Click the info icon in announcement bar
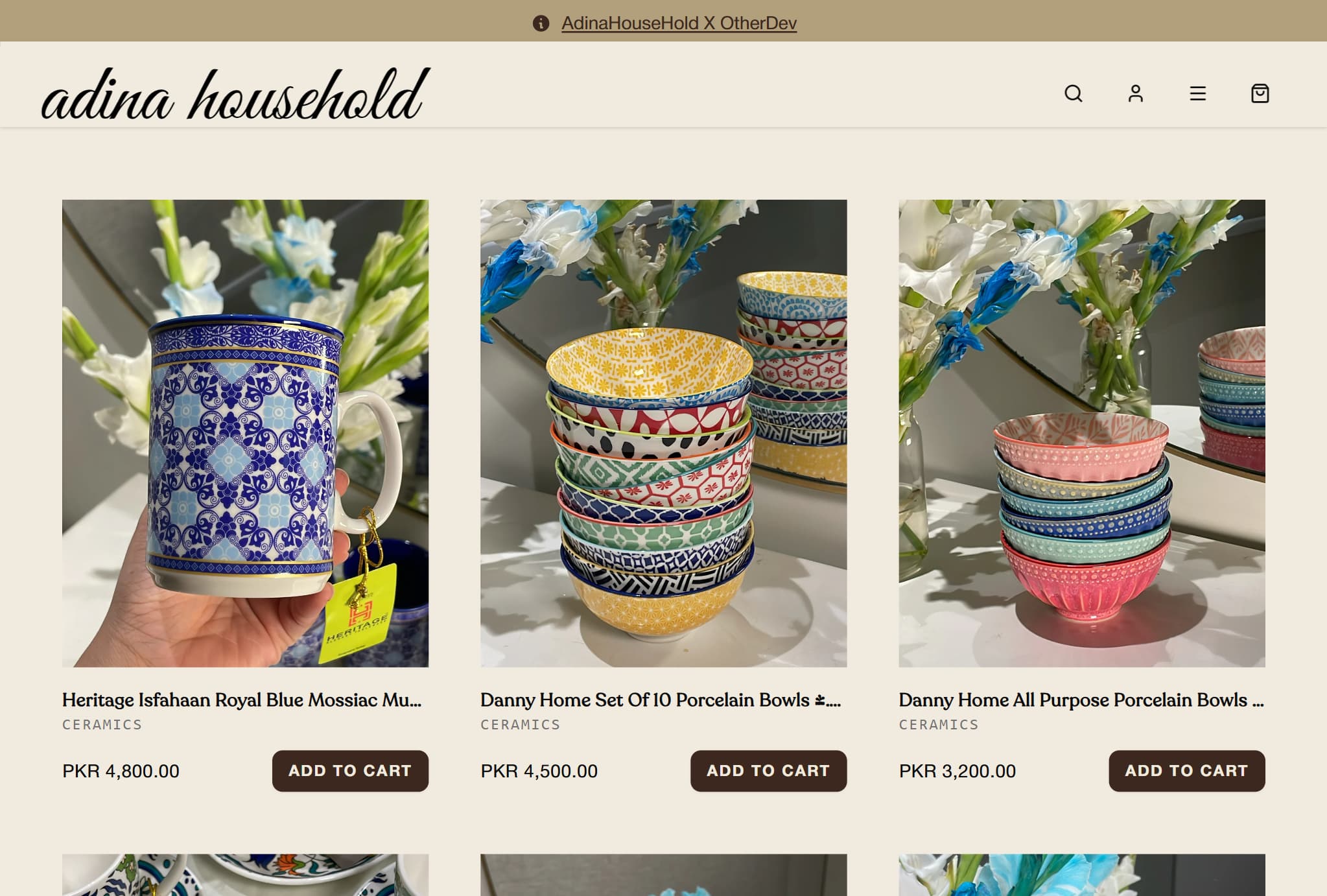This screenshot has height=896, width=1327. (x=541, y=23)
